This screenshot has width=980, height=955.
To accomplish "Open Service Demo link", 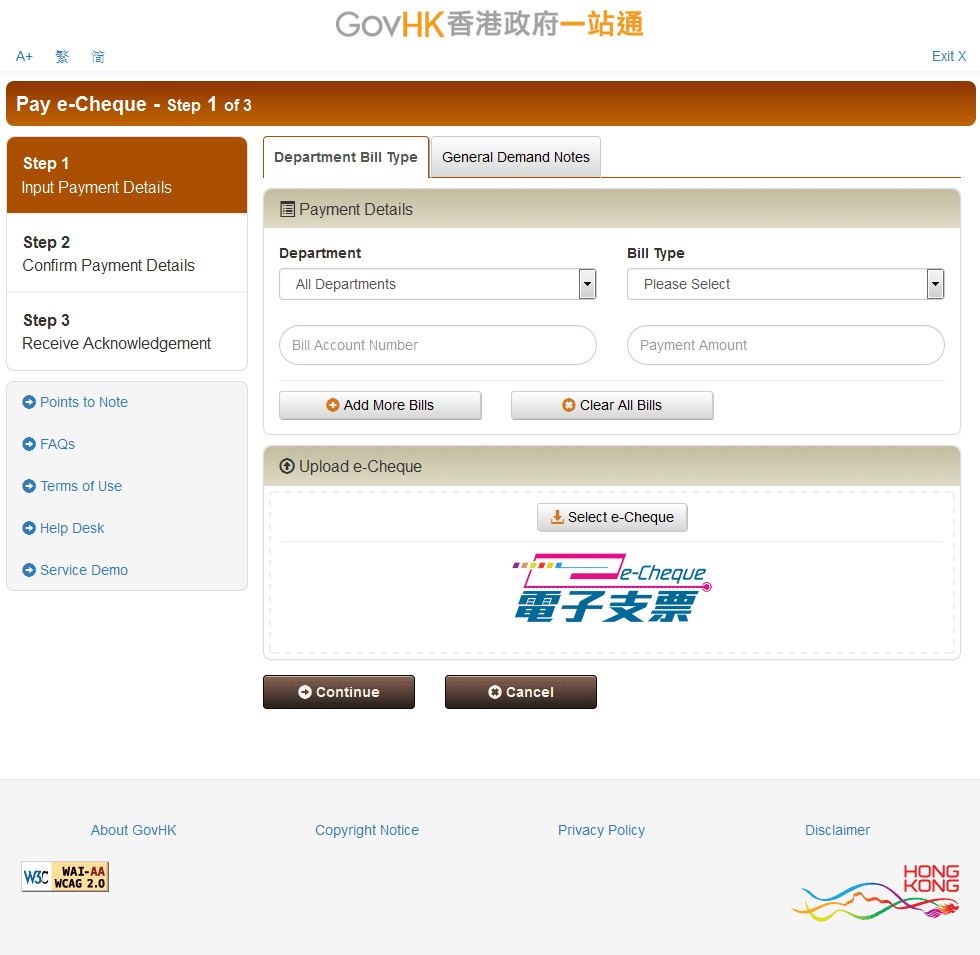I will point(84,570).
